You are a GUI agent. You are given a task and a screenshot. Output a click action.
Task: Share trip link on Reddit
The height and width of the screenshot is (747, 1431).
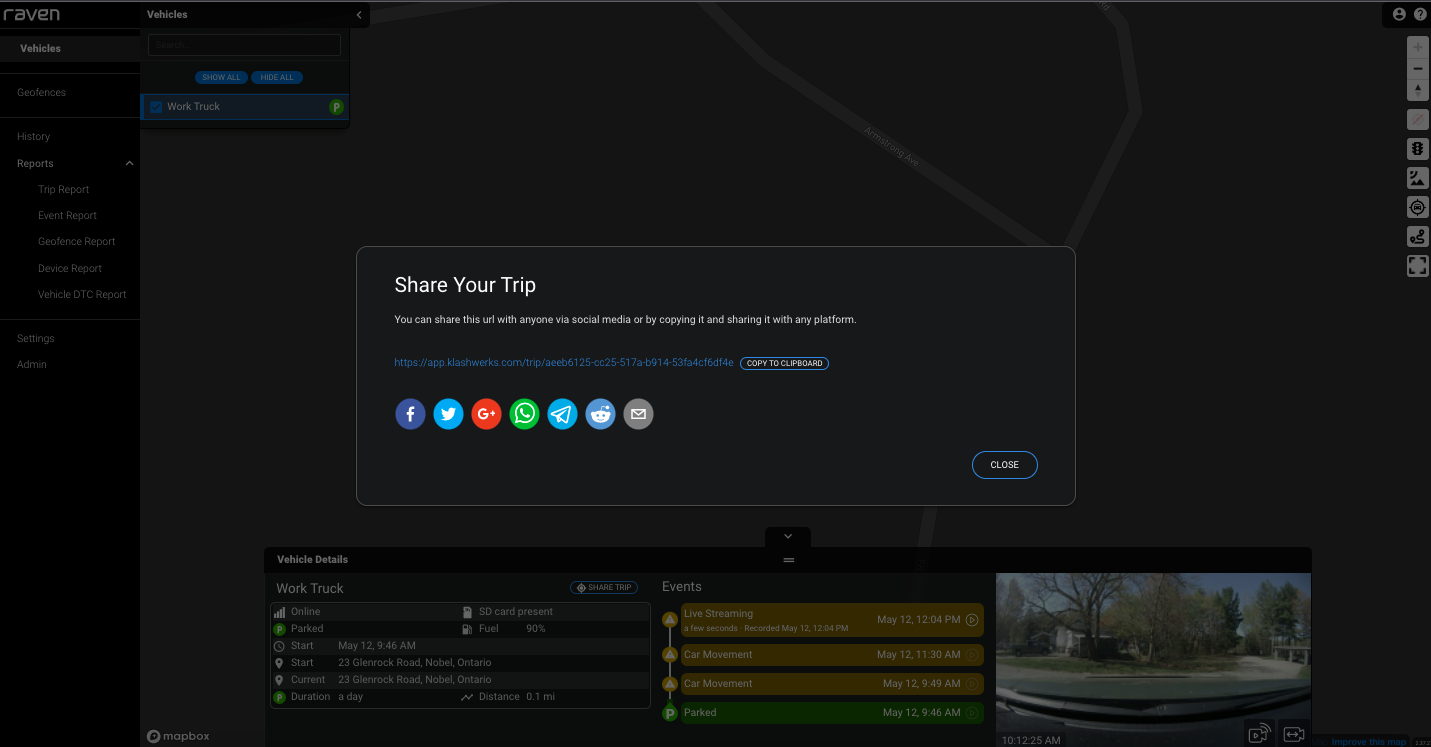600,414
